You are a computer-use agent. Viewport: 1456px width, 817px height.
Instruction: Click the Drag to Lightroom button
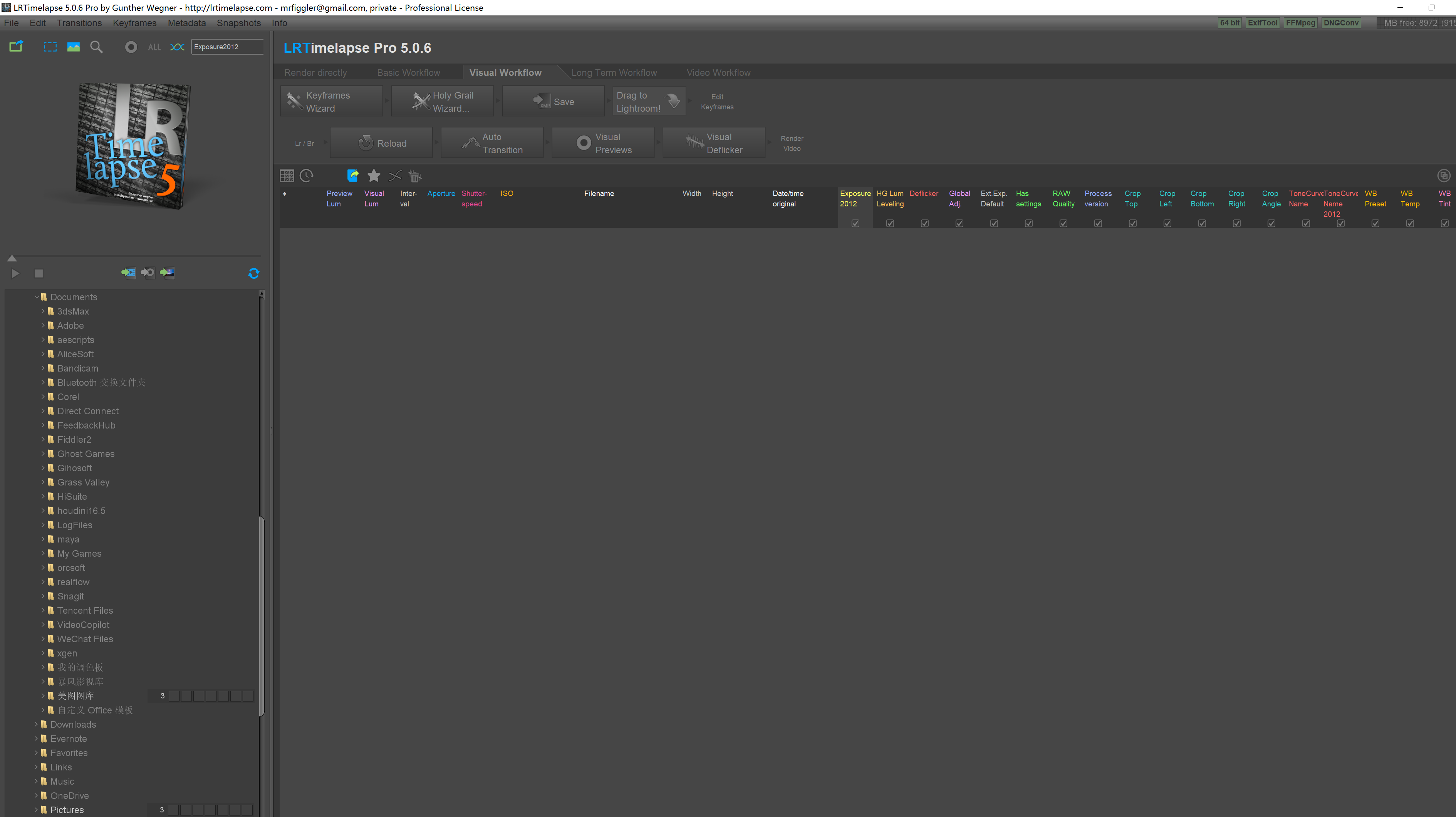click(649, 102)
